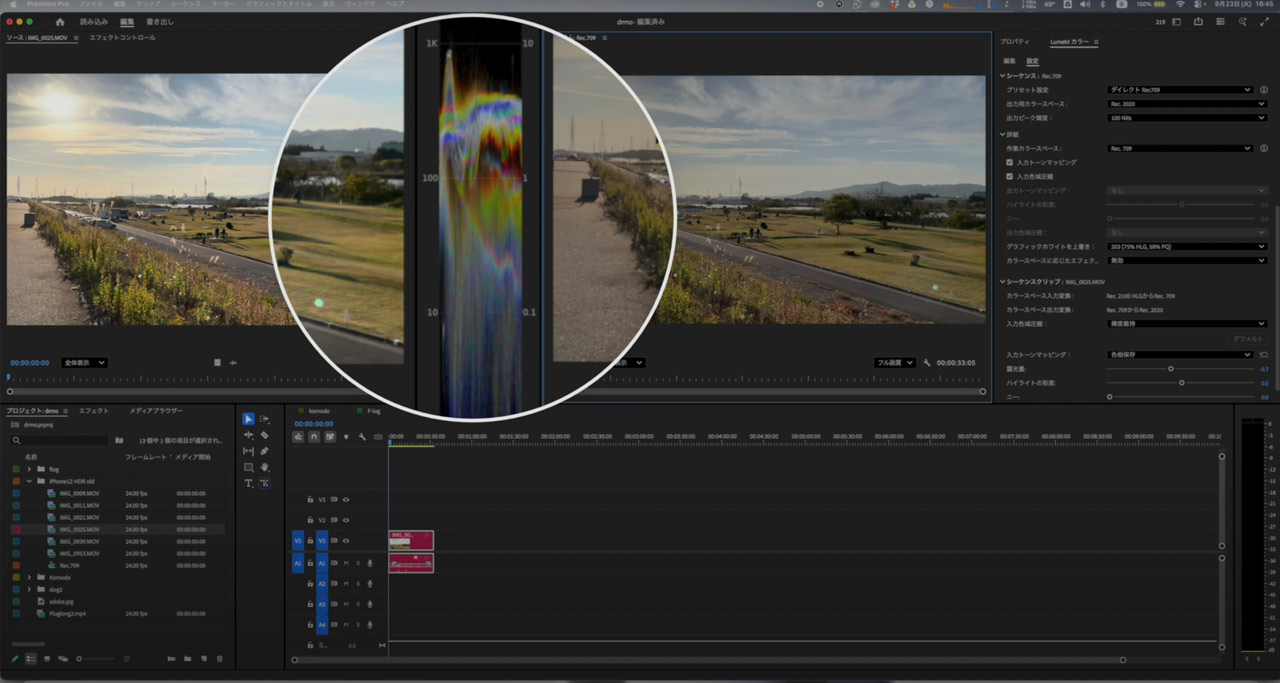Select the Hand tool
The width and height of the screenshot is (1280, 683).
pyautogui.click(x=264, y=467)
